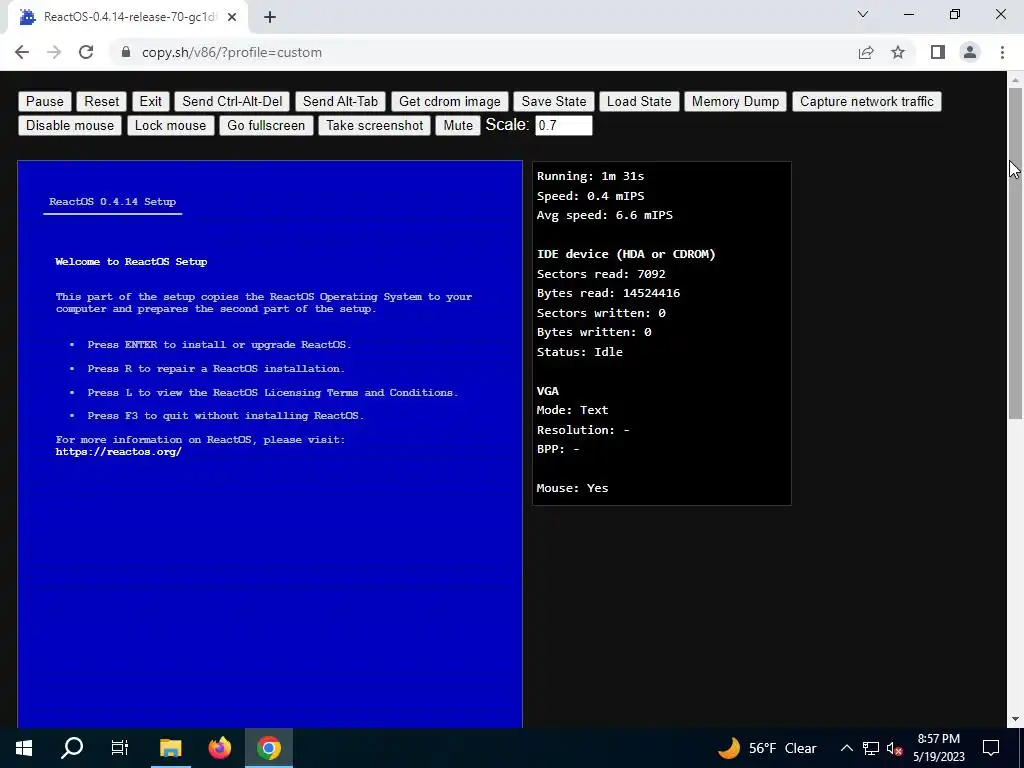
Task: Select the ReactOS browser tab
Action: 127,17
